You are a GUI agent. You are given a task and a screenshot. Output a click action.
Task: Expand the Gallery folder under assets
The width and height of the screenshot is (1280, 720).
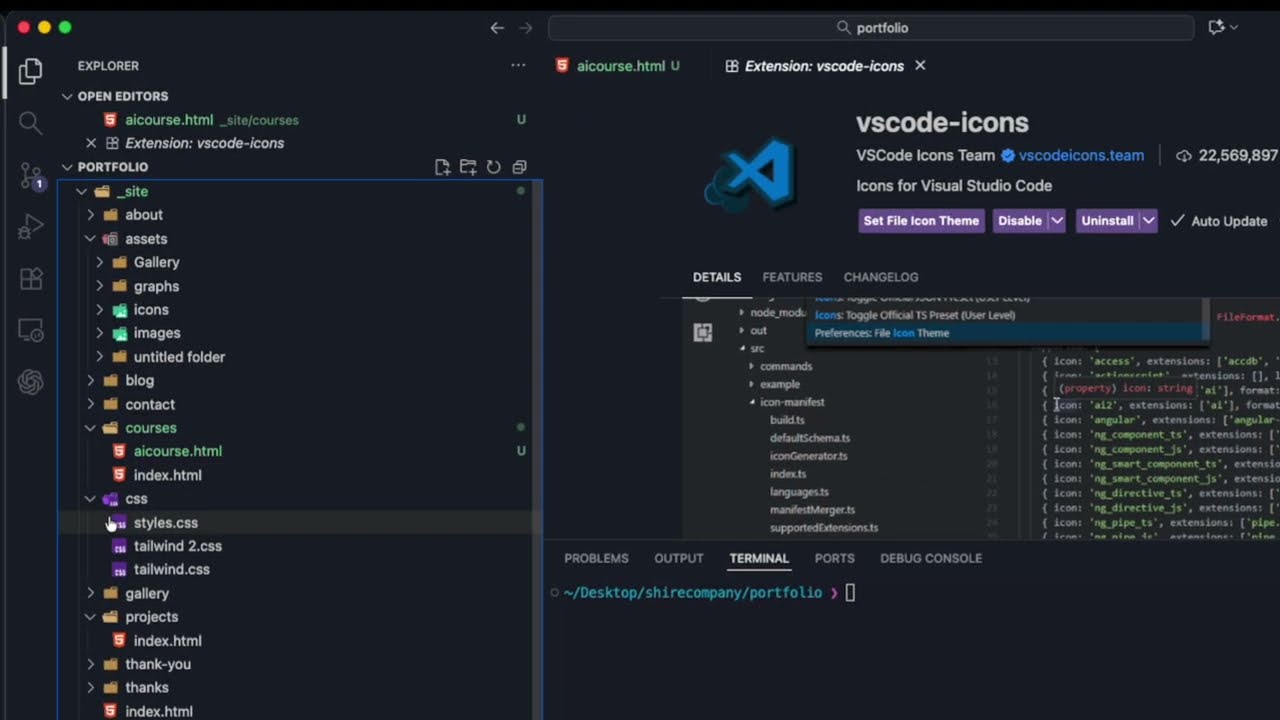[x=100, y=262]
